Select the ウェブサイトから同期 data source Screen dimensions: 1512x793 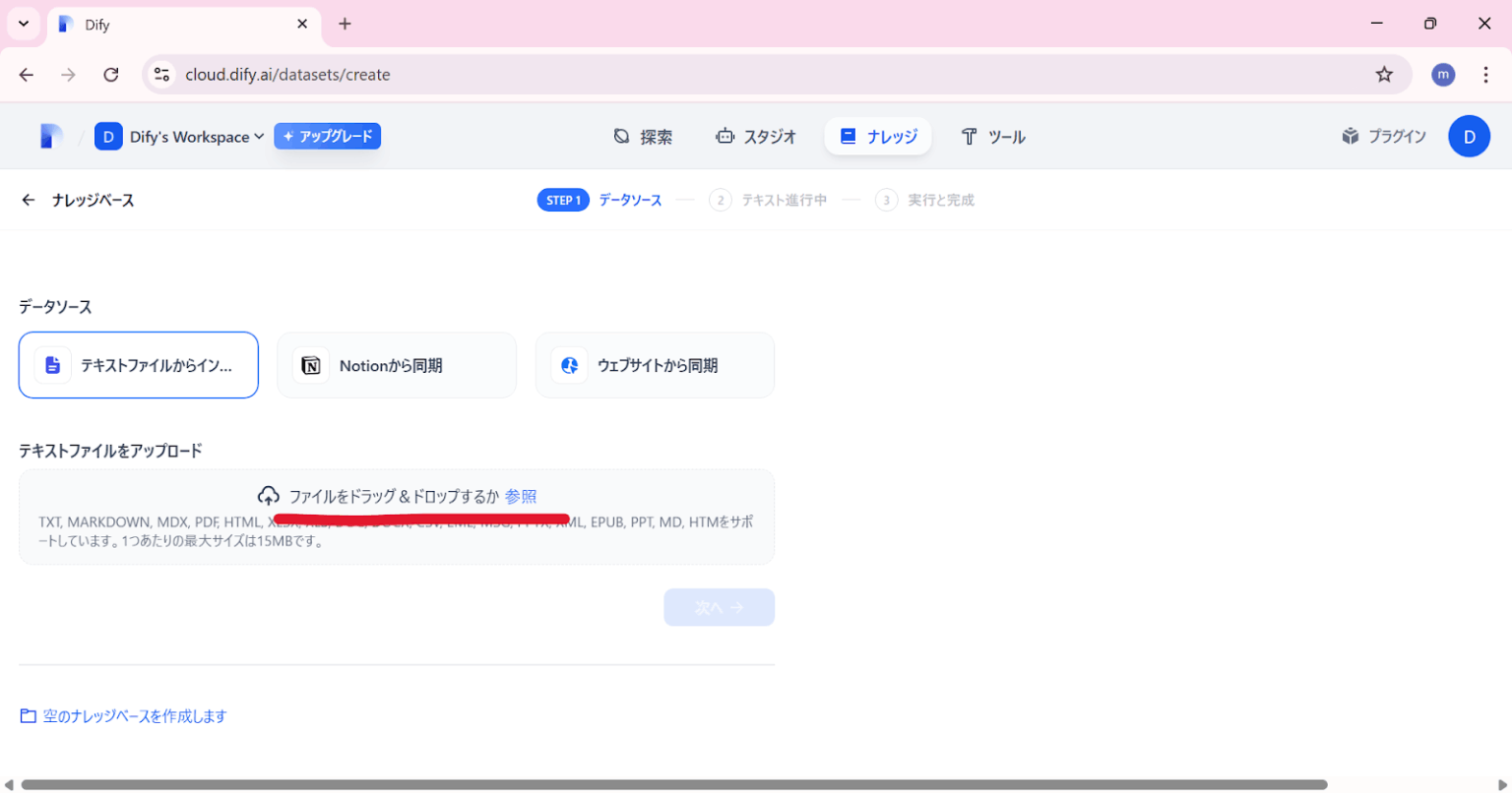click(x=655, y=365)
